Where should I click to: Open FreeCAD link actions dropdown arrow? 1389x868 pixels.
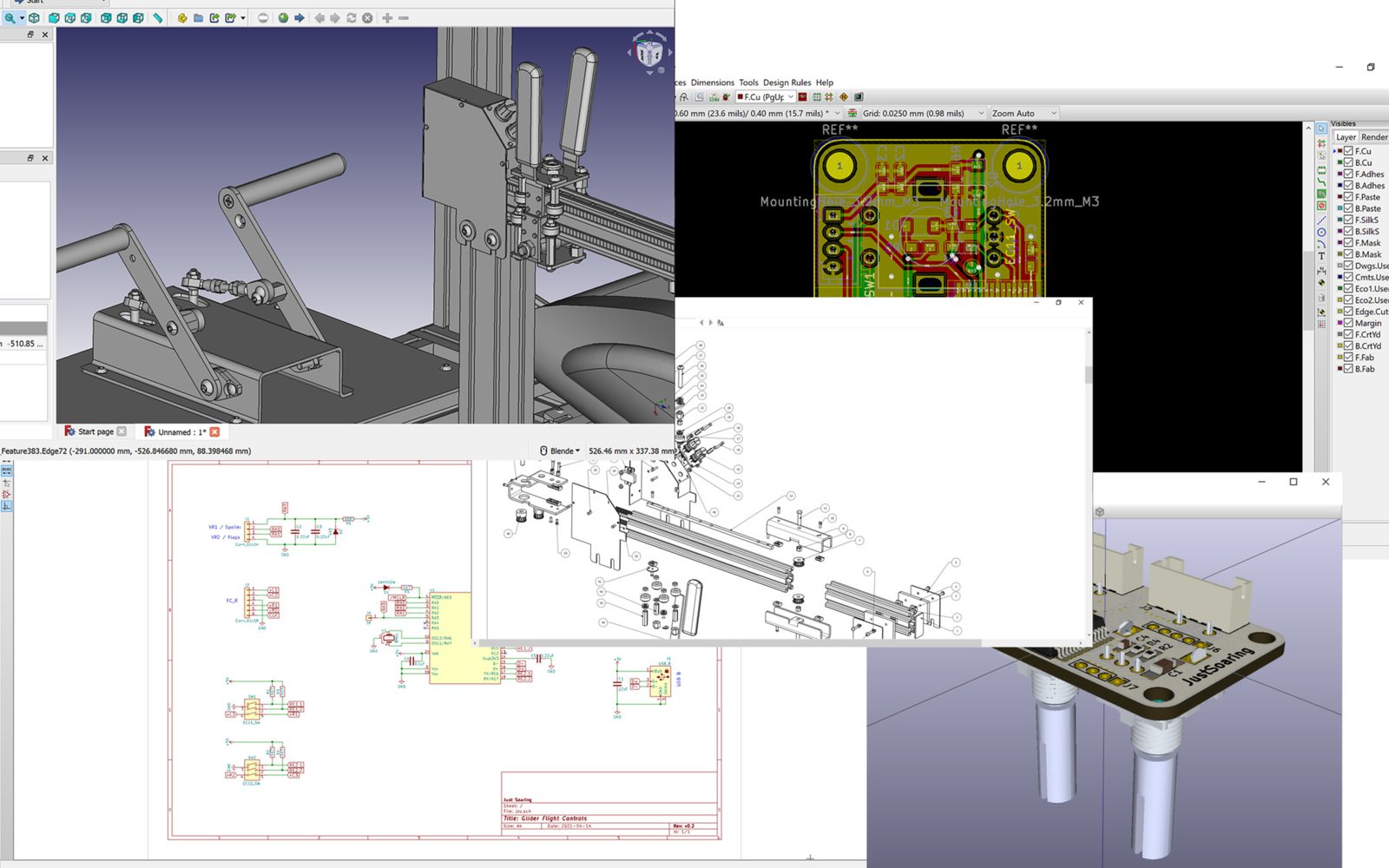(243, 17)
